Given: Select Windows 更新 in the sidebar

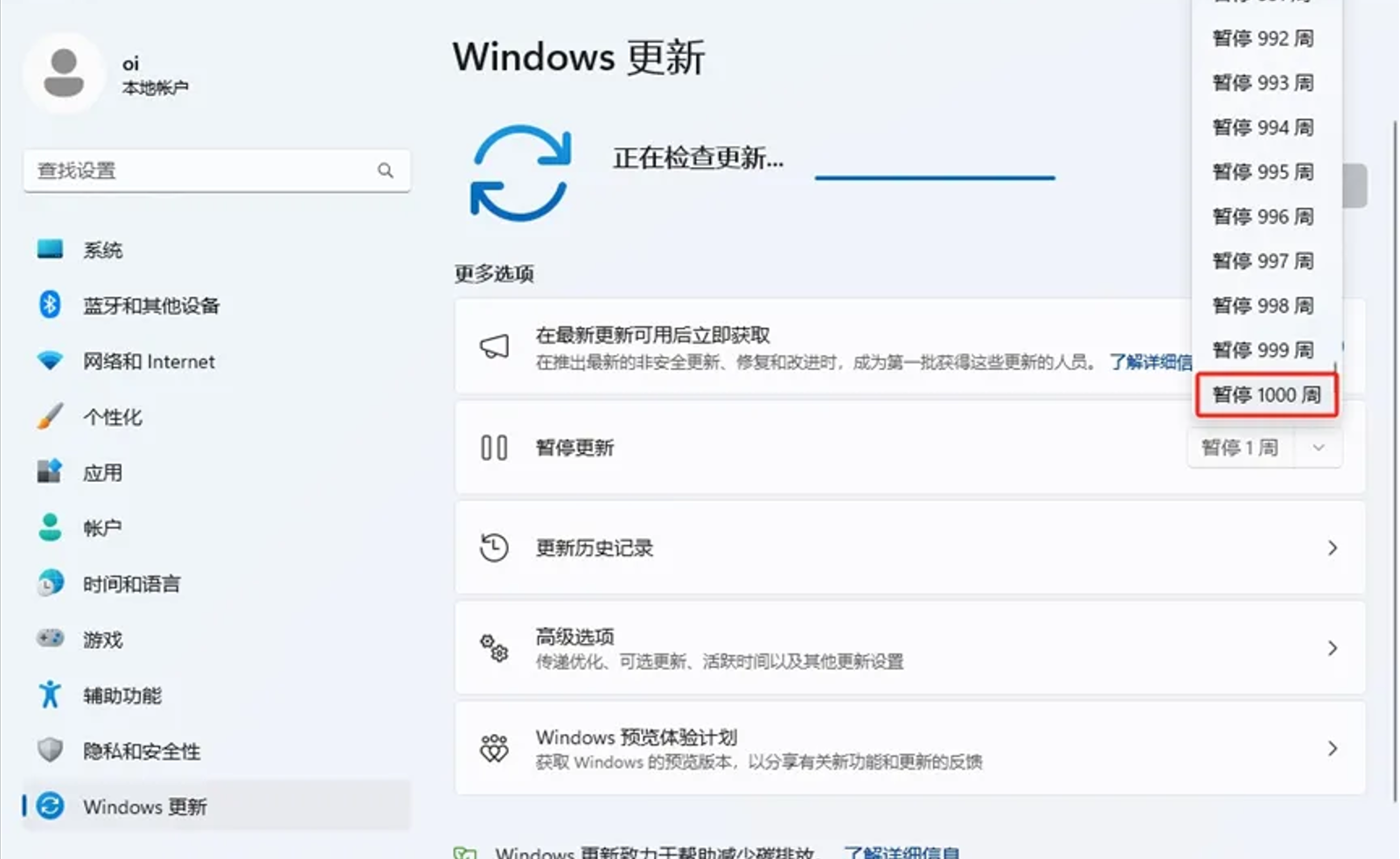Looking at the screenshot, I should click(x=217, y=806).
